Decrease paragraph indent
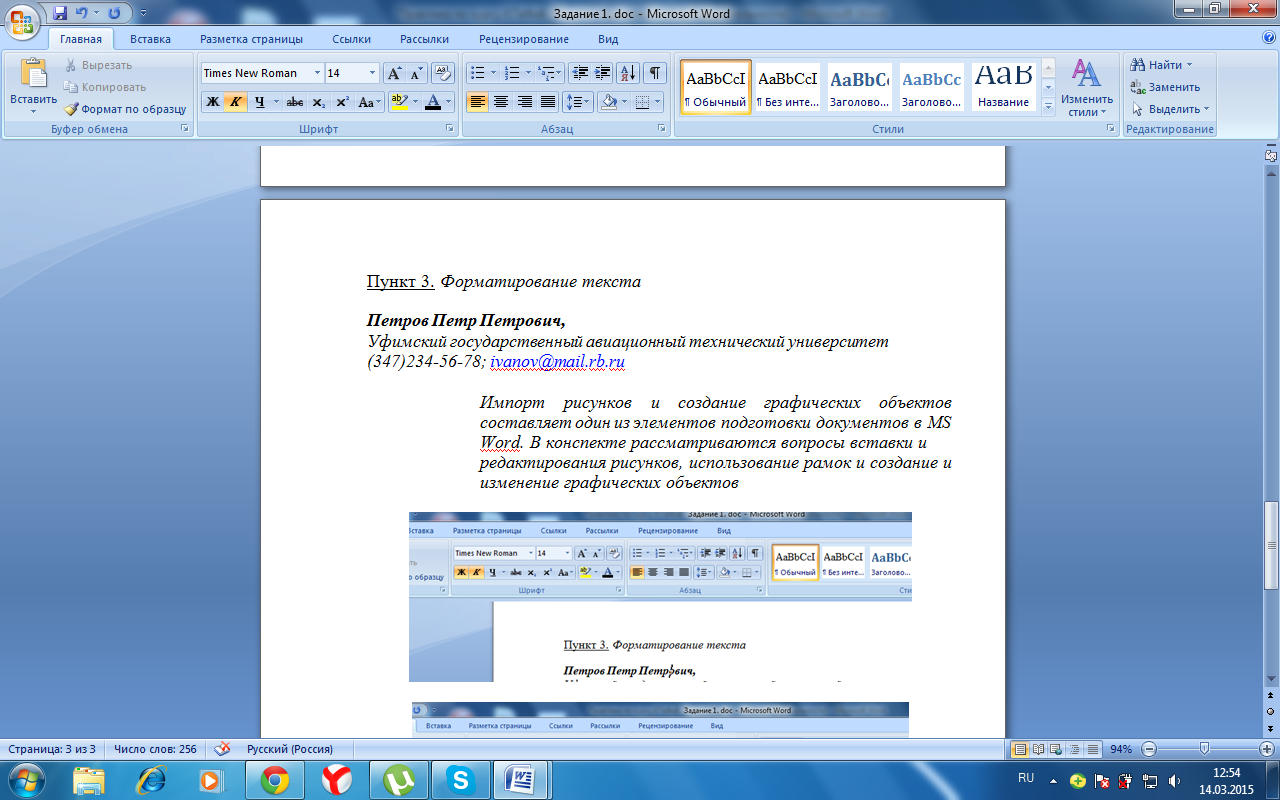This screenshot has height=800, width=1280. pyautogui.click(x=580, y=73)
